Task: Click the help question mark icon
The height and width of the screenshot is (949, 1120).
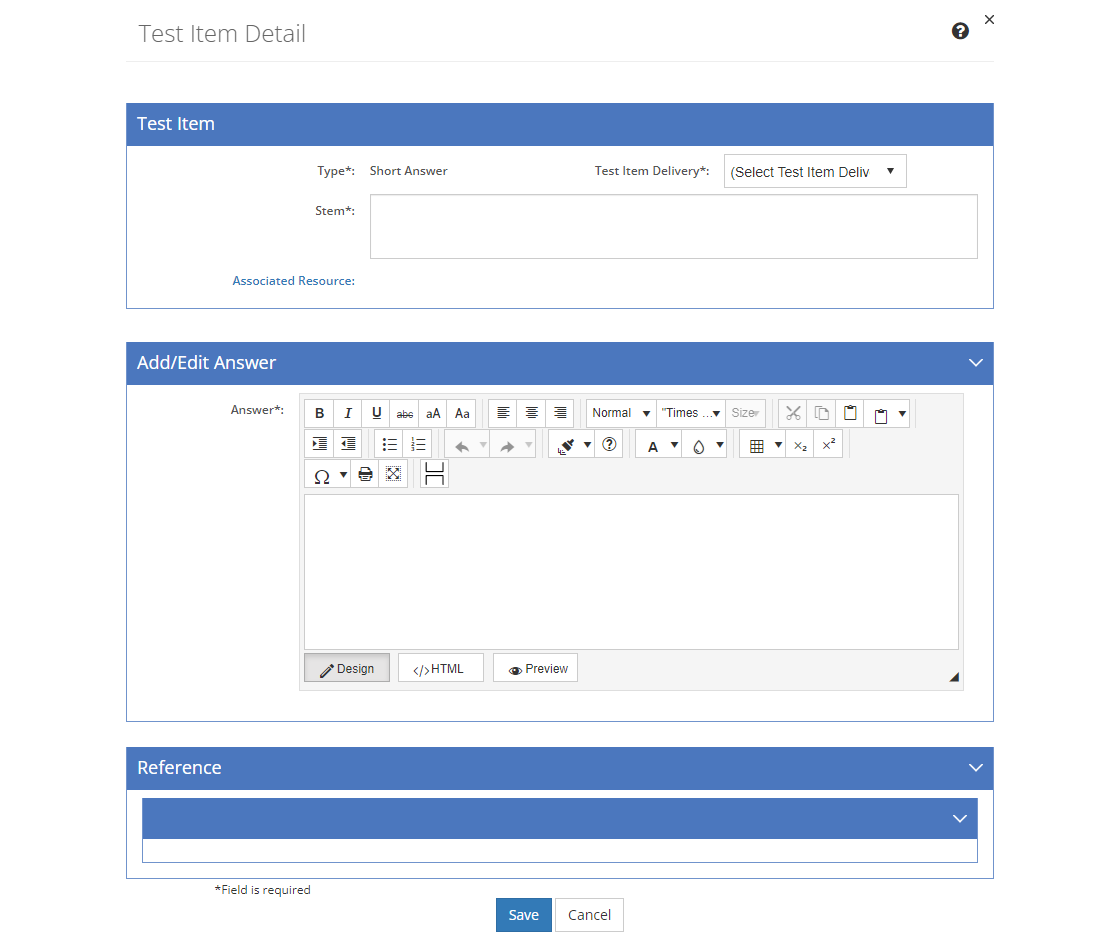Action: tap(960, 31)
